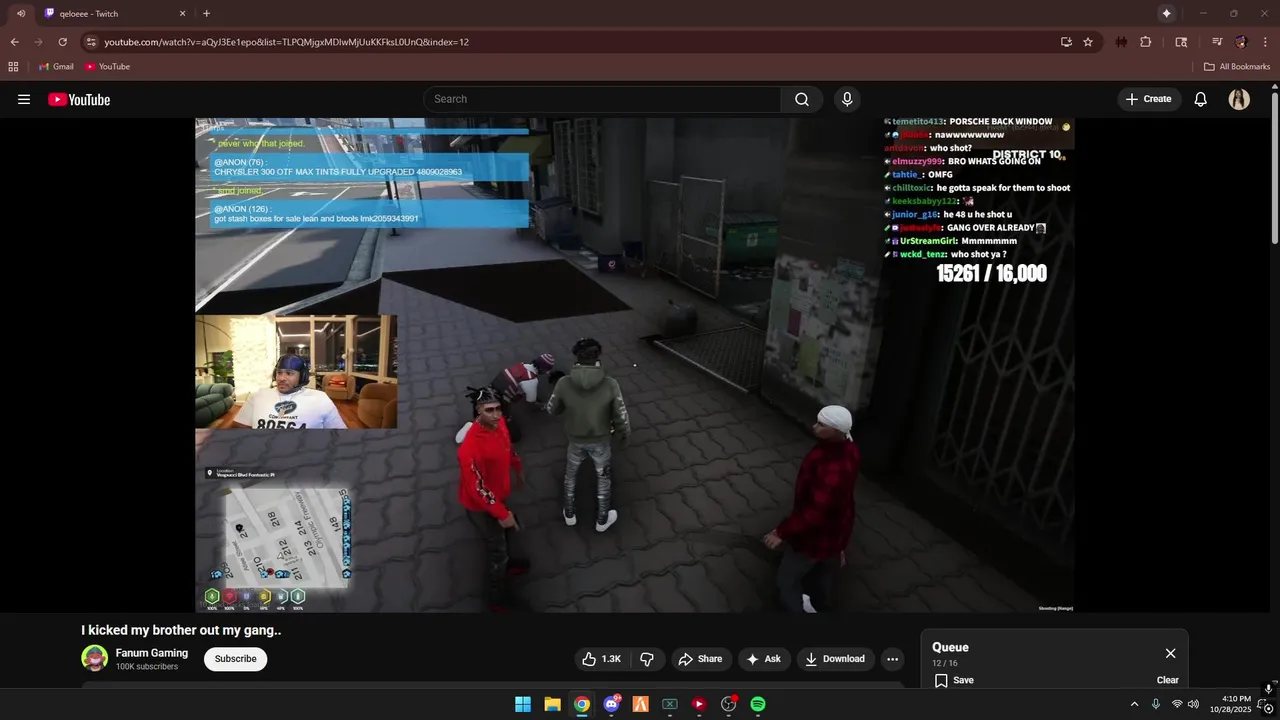
Task: Open the YouTube account avatar menu
Action: coord(1239,99)
